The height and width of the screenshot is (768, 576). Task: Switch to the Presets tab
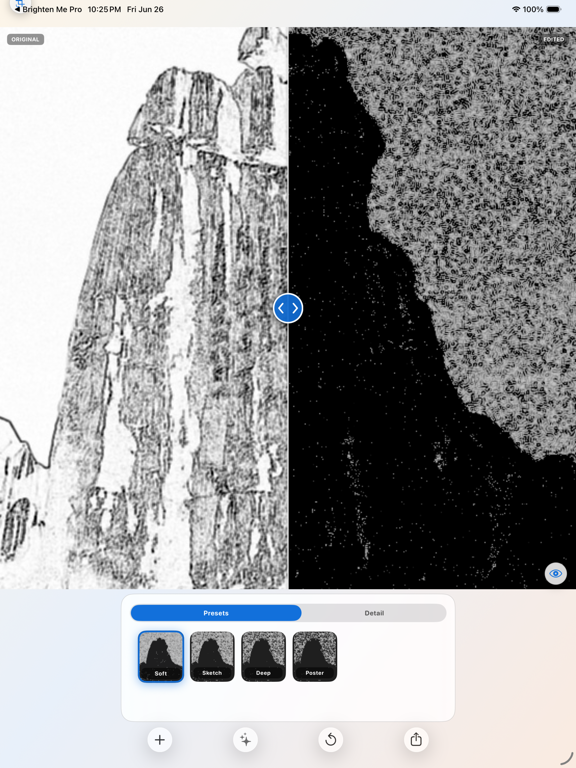(216, 613)
